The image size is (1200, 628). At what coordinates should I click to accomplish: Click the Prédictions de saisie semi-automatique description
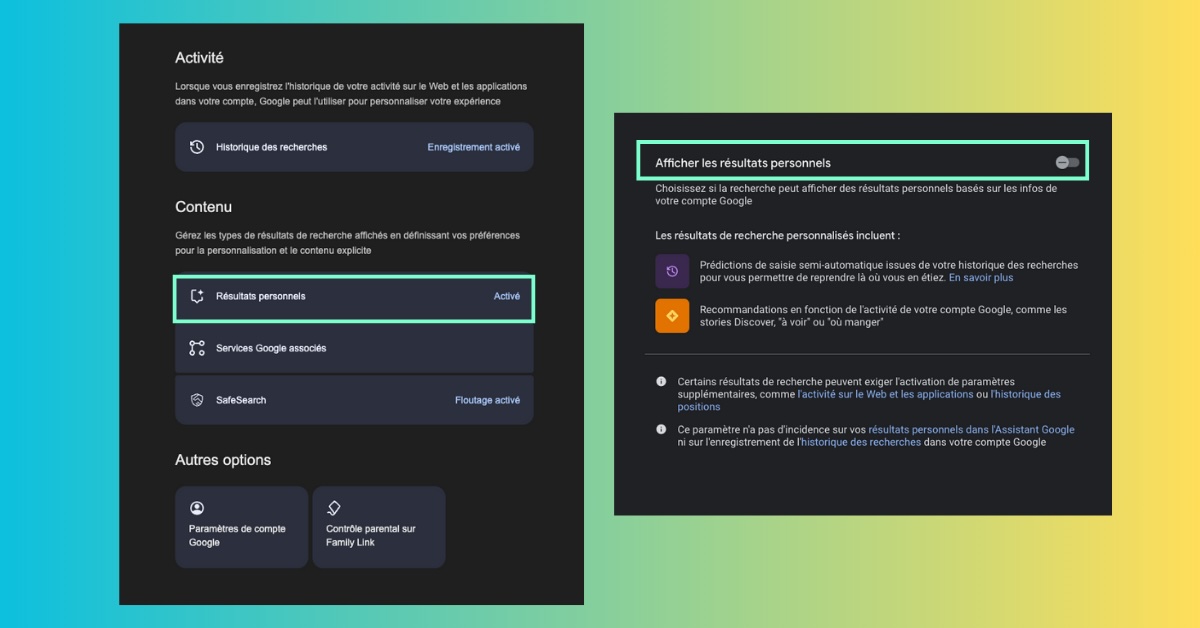[x=889, y=271]
